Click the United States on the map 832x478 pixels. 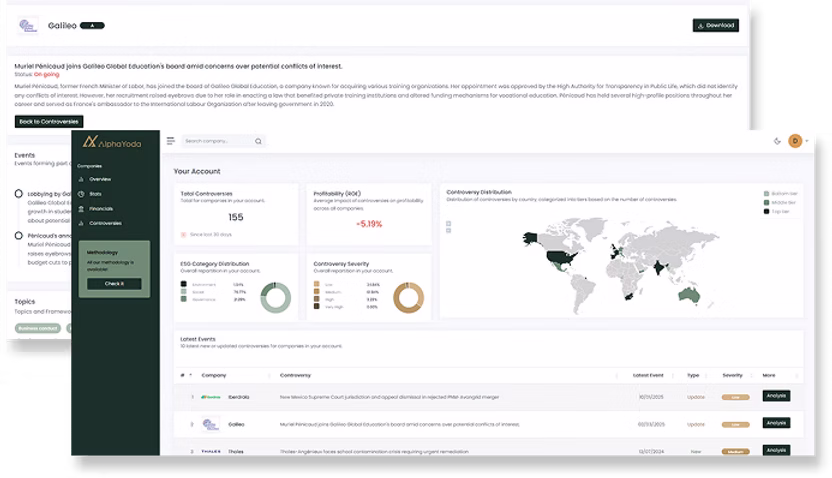pos(562,258)
